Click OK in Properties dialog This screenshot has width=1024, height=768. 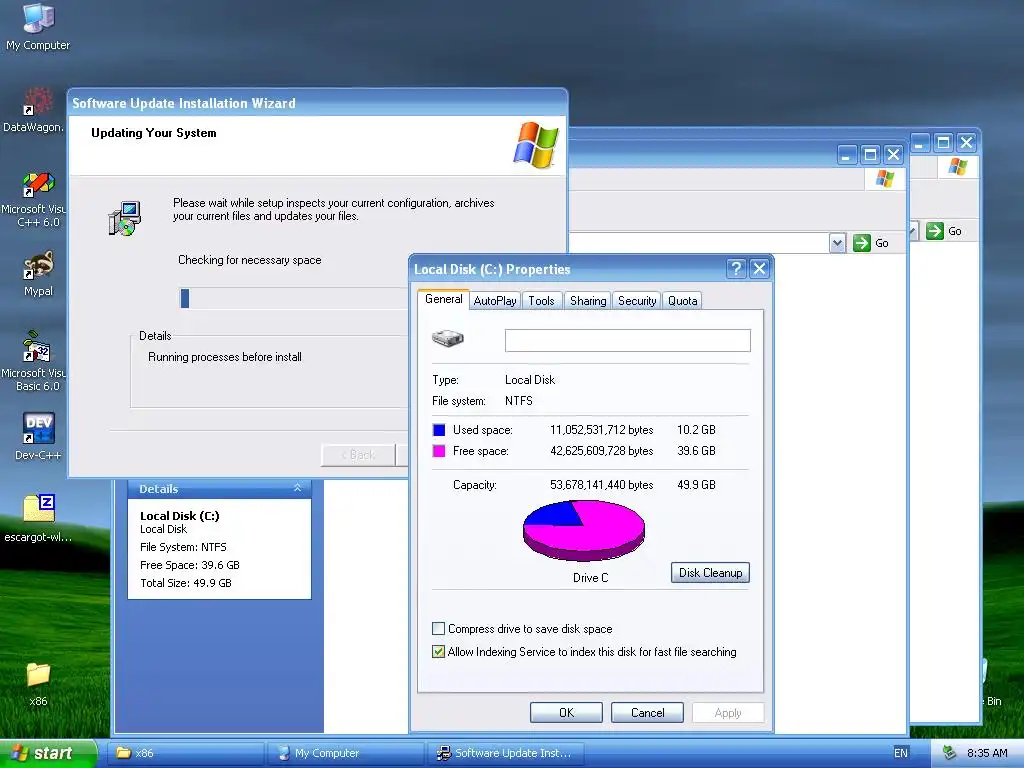[x=566, y=712]
